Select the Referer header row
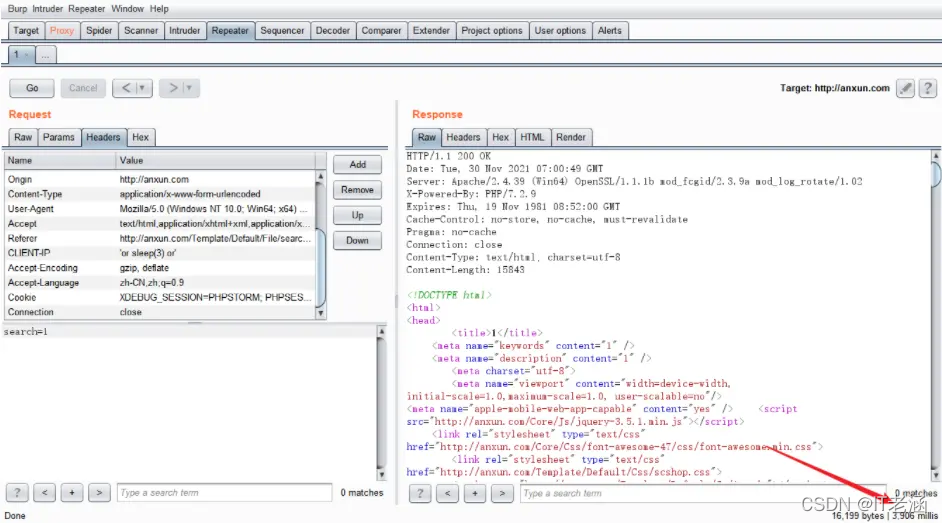Screen dimensions: 942x523 (160, 238)
